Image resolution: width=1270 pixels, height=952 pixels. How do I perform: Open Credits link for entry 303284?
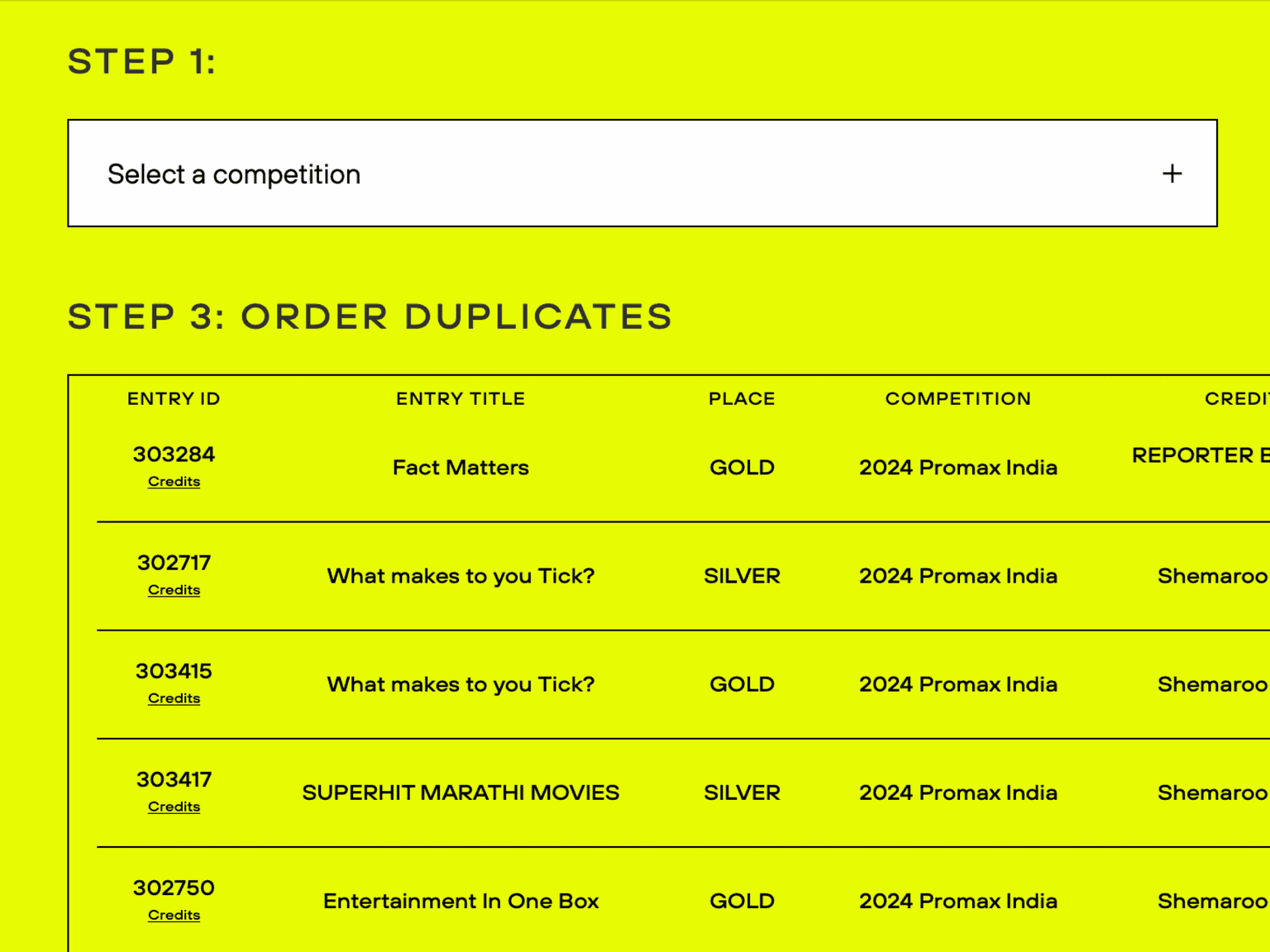pyautogui.click(x=174, y=482)
